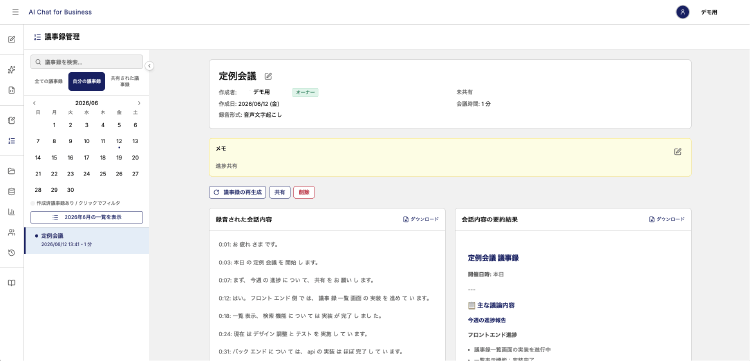
Task: Download the 録音された会話内容 transcript
Action: (x=420, y=219)
